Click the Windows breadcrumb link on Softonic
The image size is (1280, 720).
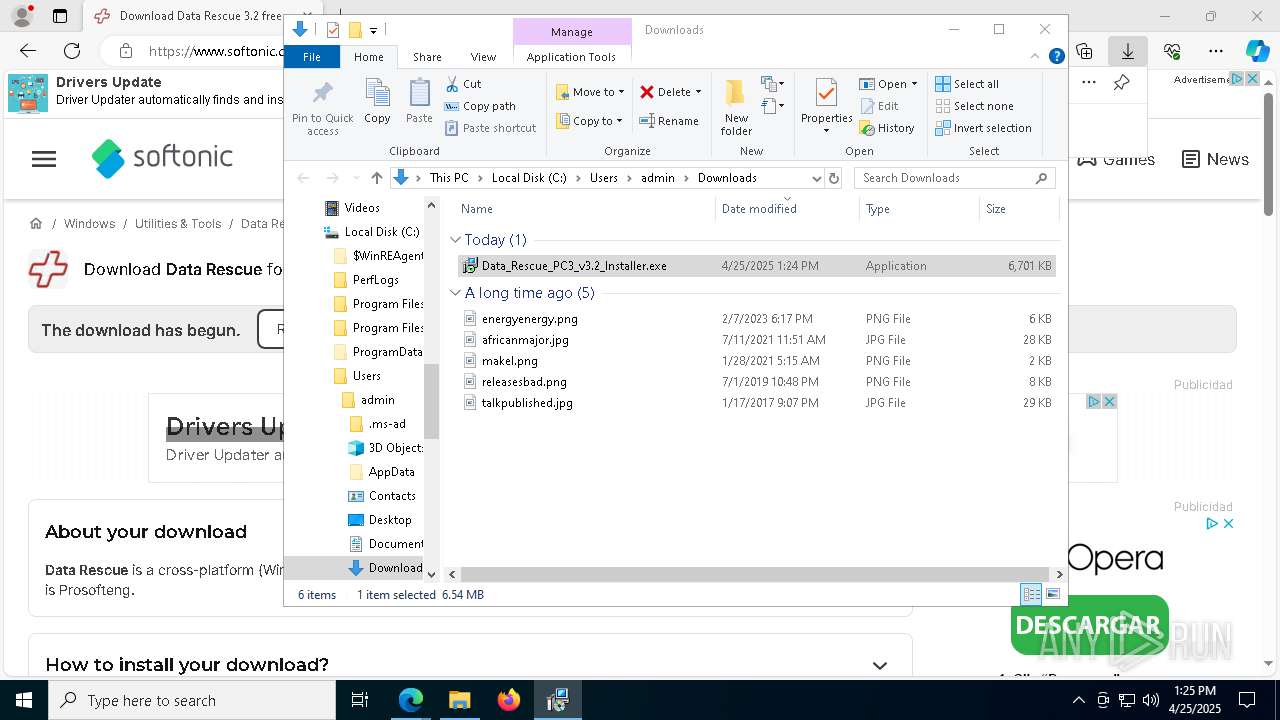click(89, 224)
